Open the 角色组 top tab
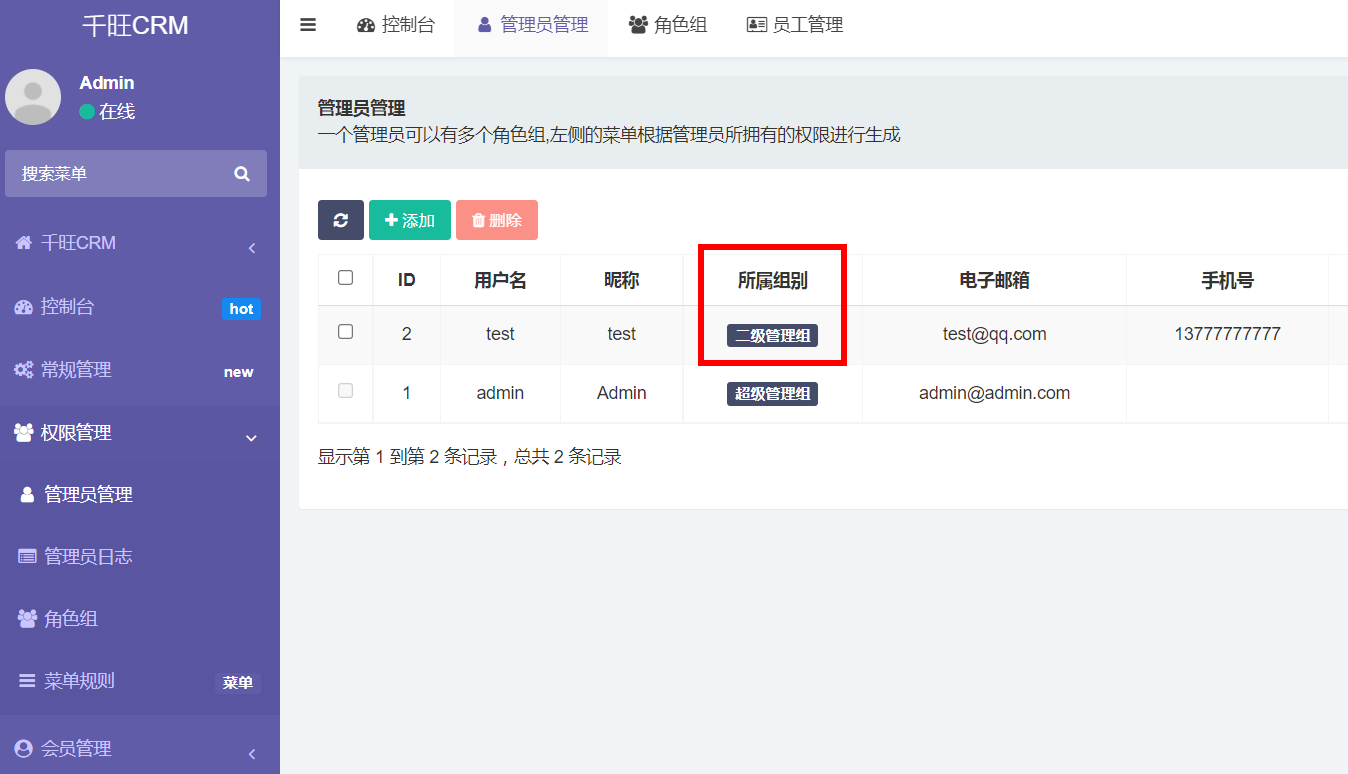Viewport: 1348px width, 774px height. point(668,25)
